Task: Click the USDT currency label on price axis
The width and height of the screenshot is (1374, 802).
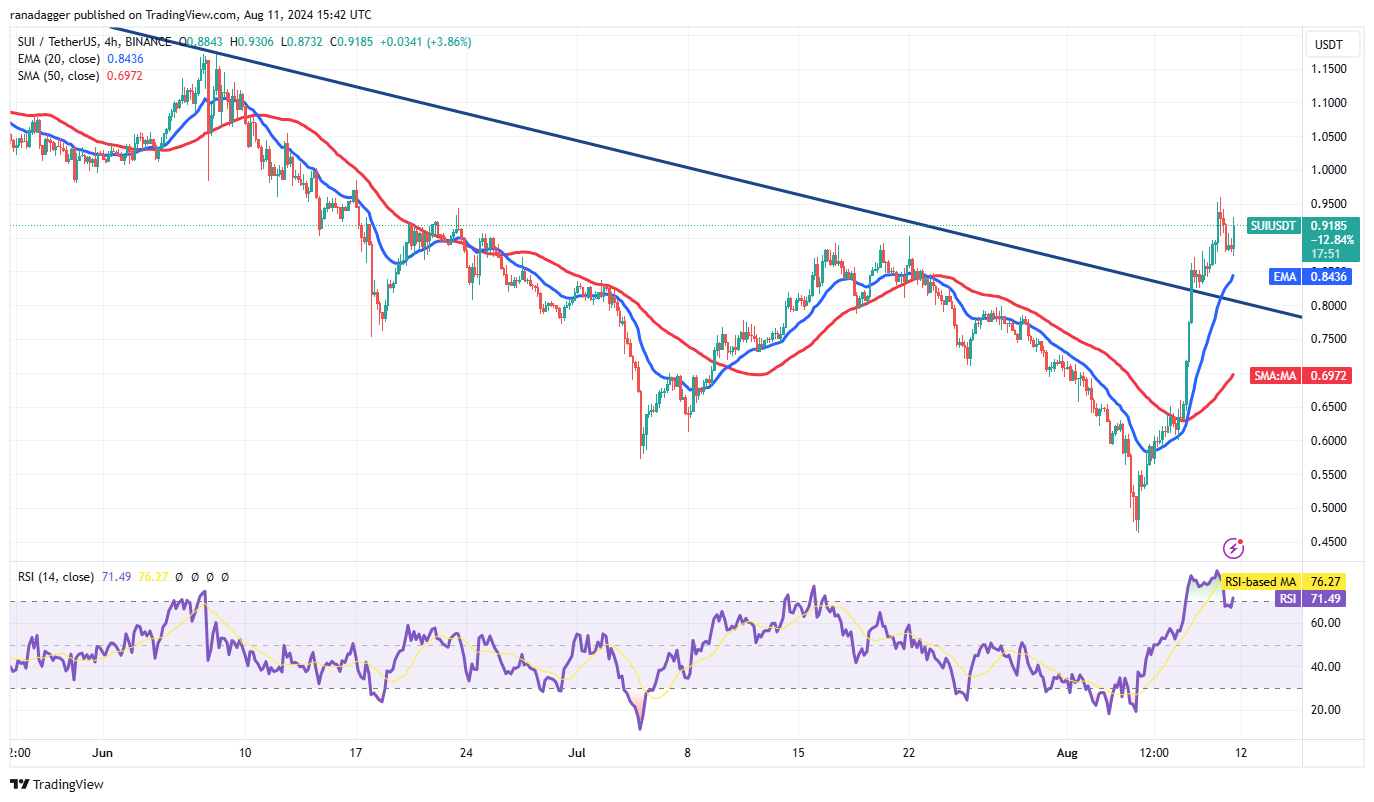Action: click(x=1329, y=45)
